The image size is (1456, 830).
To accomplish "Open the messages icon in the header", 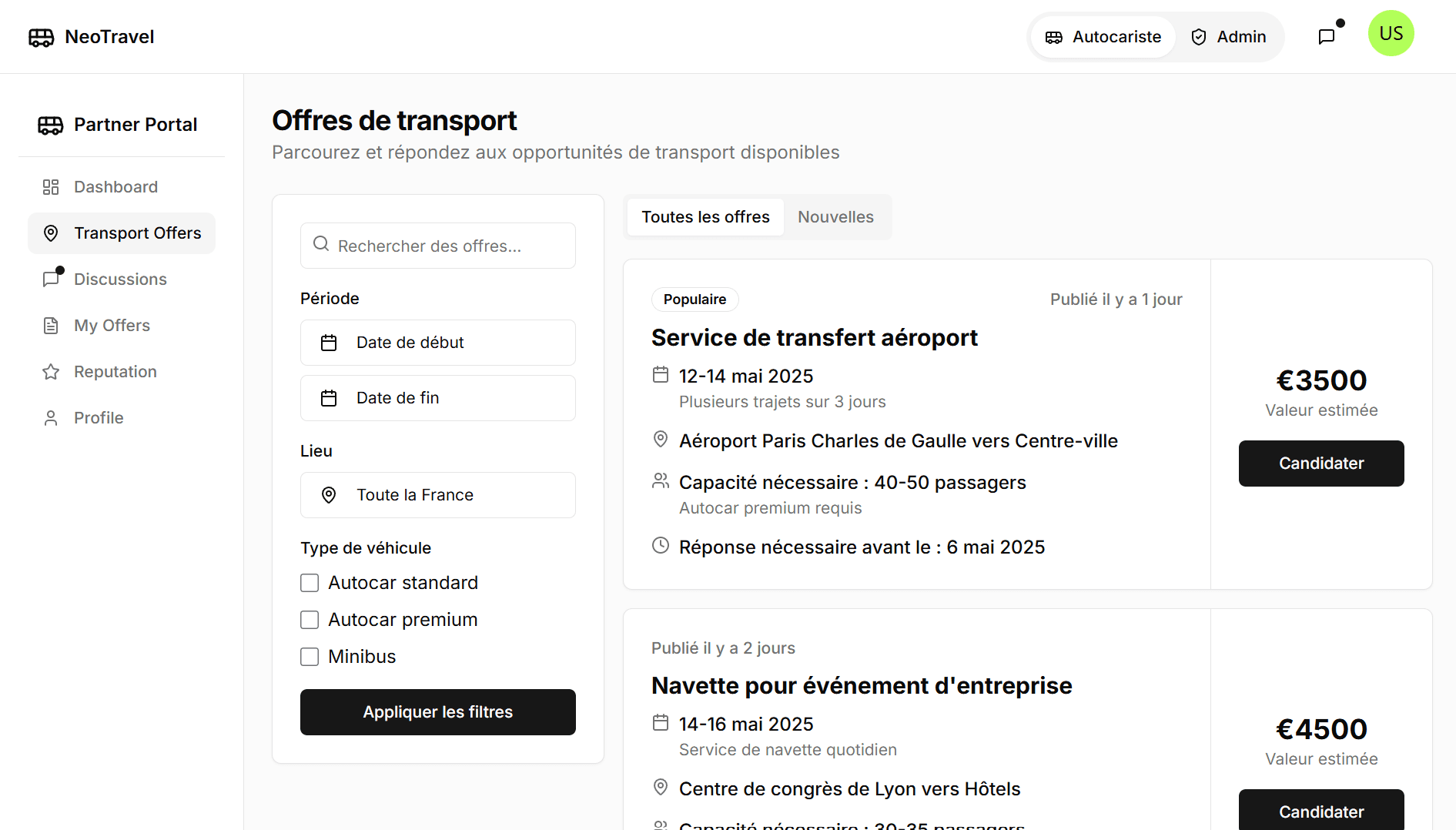I will pos(1327,37).
